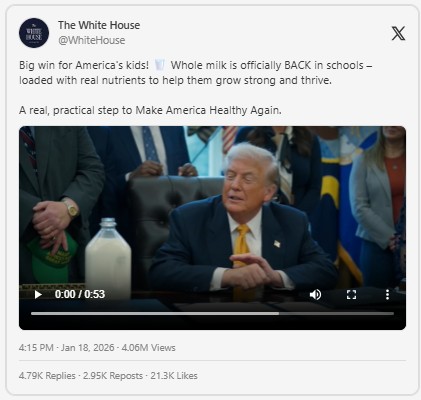
Task: Click the 4.06M Views count
Action: 148,348
